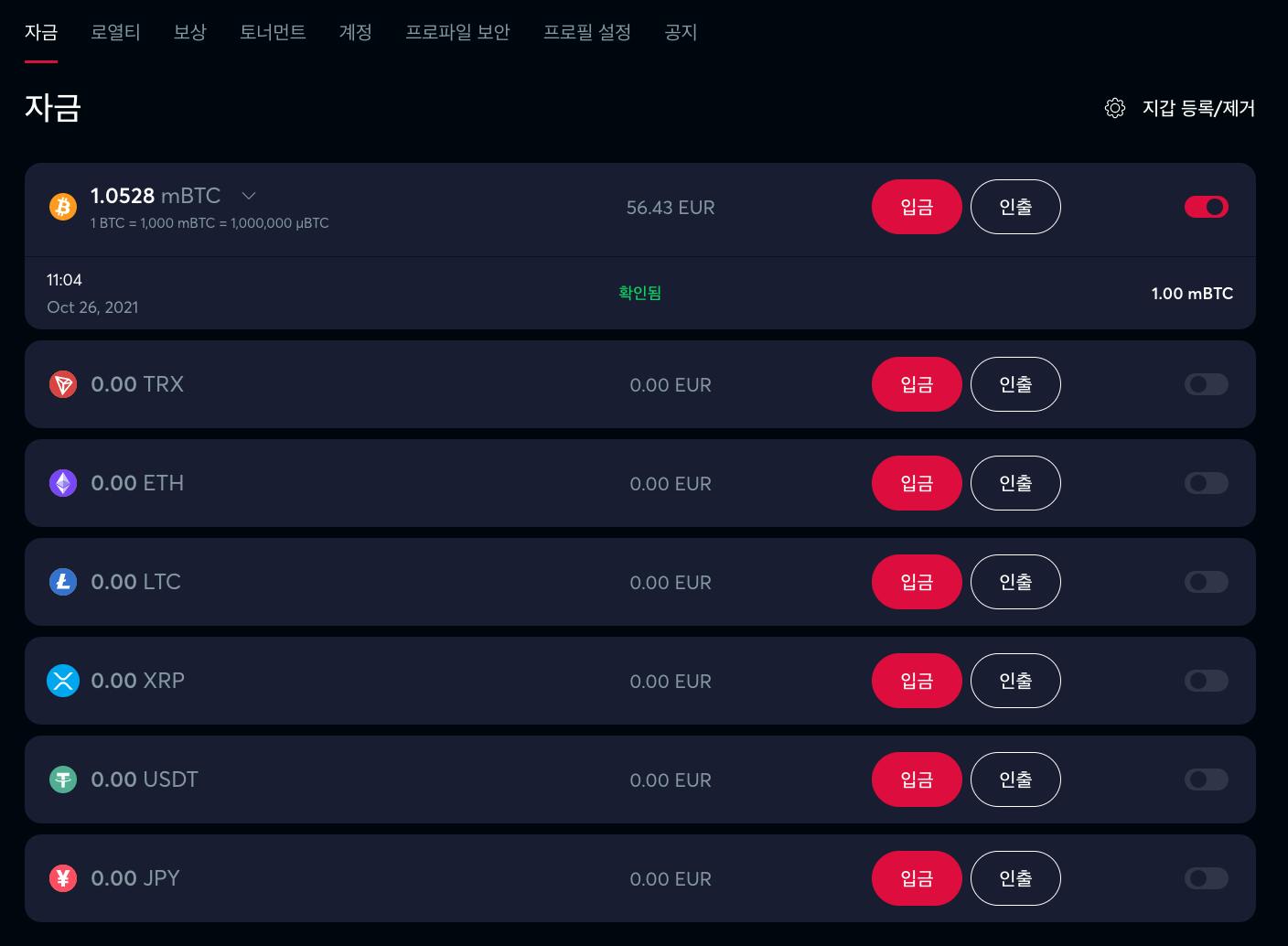Open the 로열티 tab
Viewport: 1288px width, 946px height.
click(115, 32)
